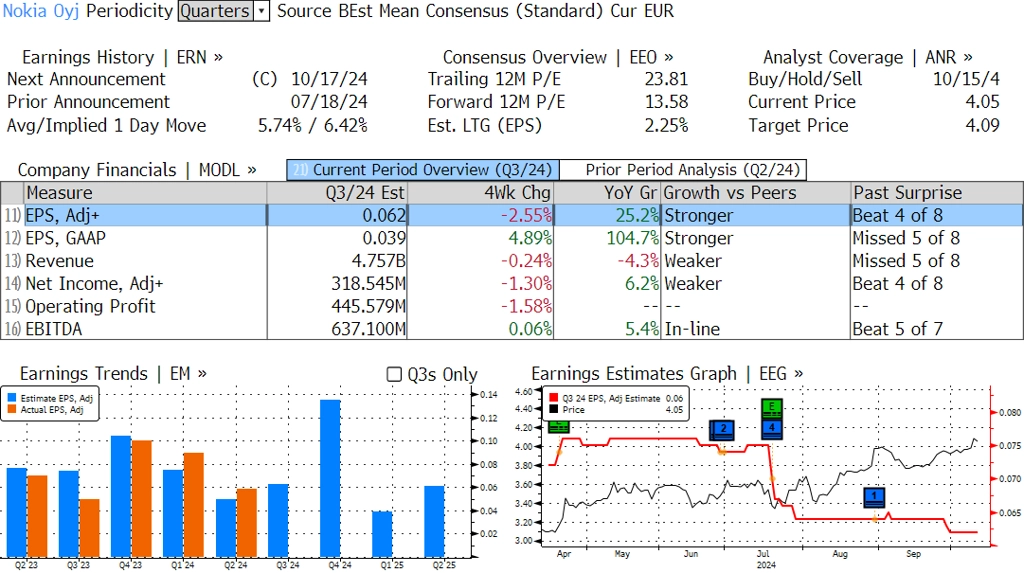The image size is (1024, 573).
Task: Switch to Prior Period Analysis (Q2/24) tab
Action: click(x=684, y=170)
